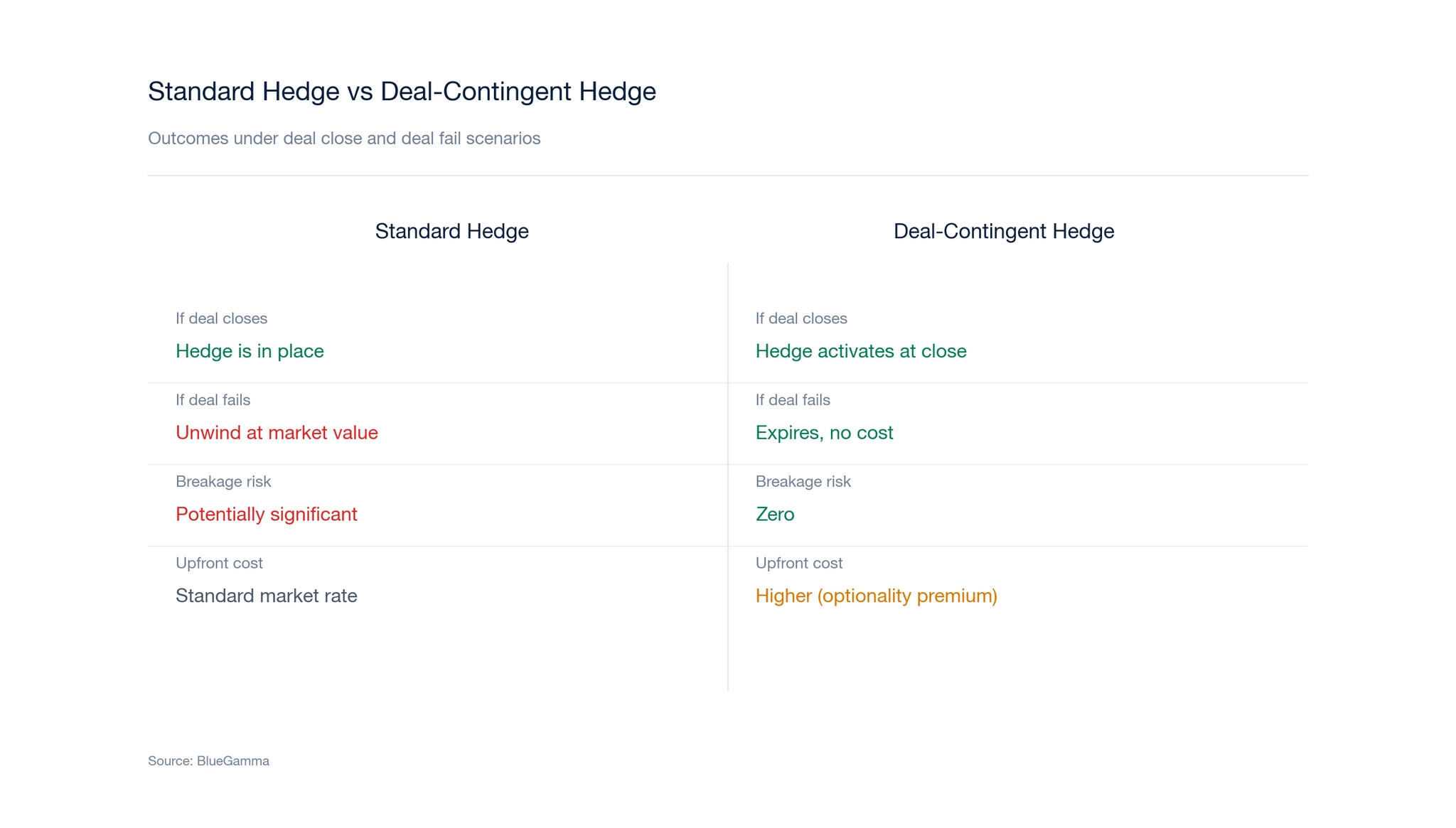The height and width of the screenshot is (828, 1456).
Task: Select the 'Breakage risk' label on the left
Action: tap(223, 481)
